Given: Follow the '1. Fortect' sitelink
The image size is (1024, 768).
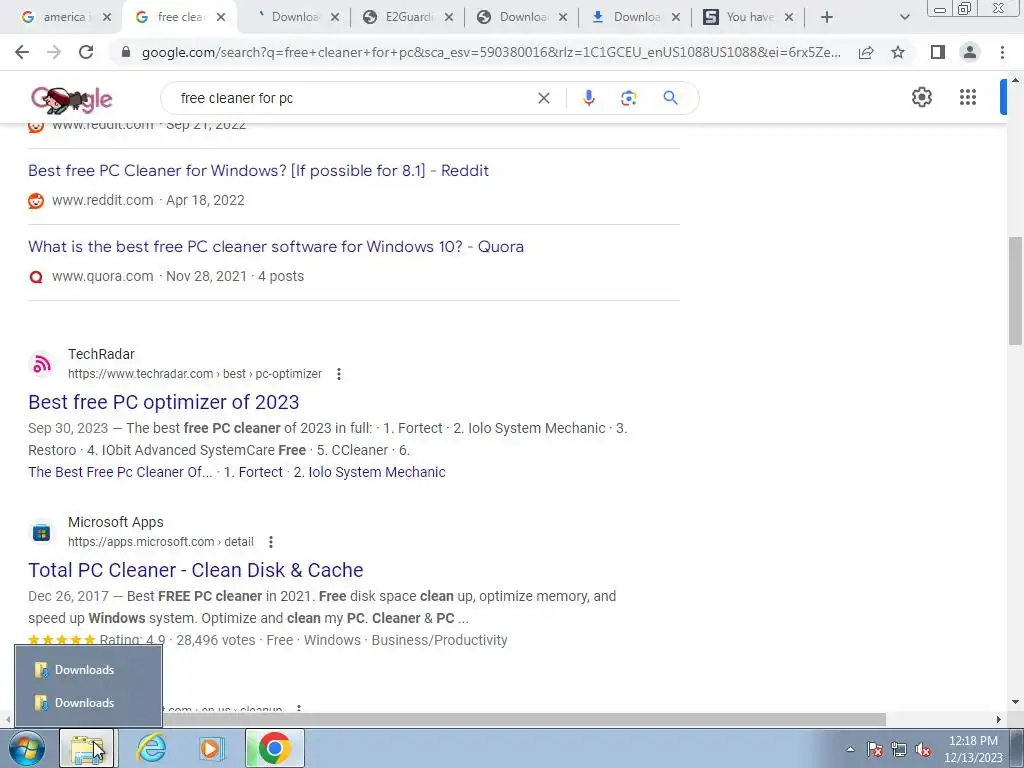Looking at the screenshot, I should (253, 472).
